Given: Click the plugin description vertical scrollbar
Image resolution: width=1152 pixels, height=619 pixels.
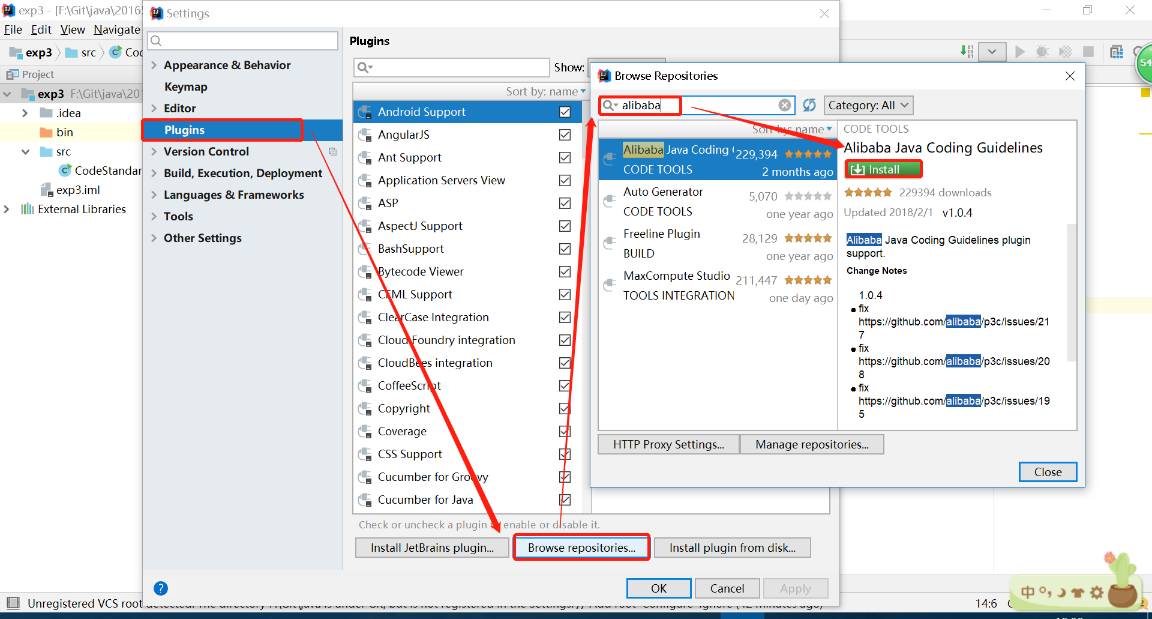Looking at the screenshot, I should click(x=1071, y=294).
